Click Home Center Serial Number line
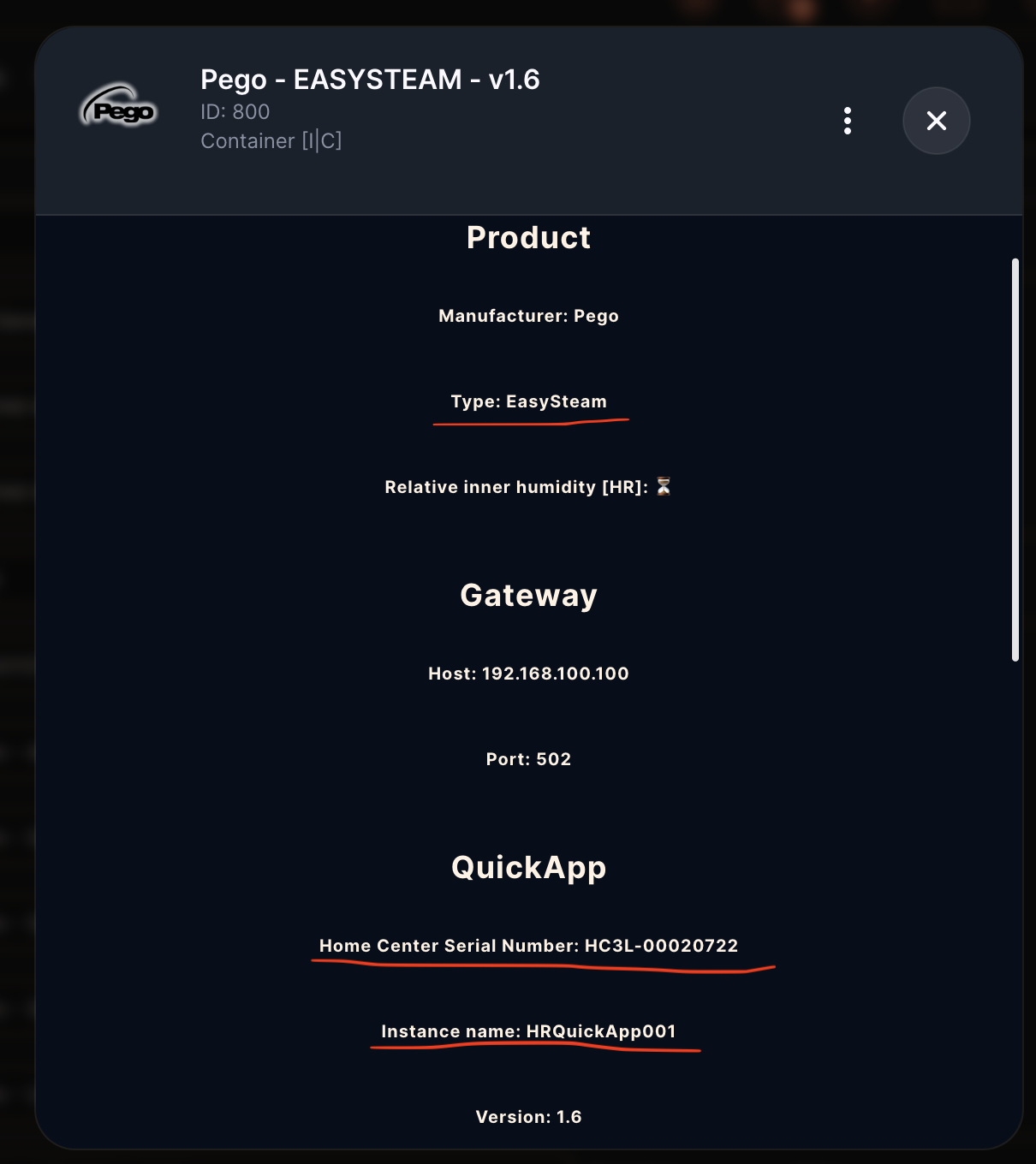1036x1164 pixels. click(528, 946)
